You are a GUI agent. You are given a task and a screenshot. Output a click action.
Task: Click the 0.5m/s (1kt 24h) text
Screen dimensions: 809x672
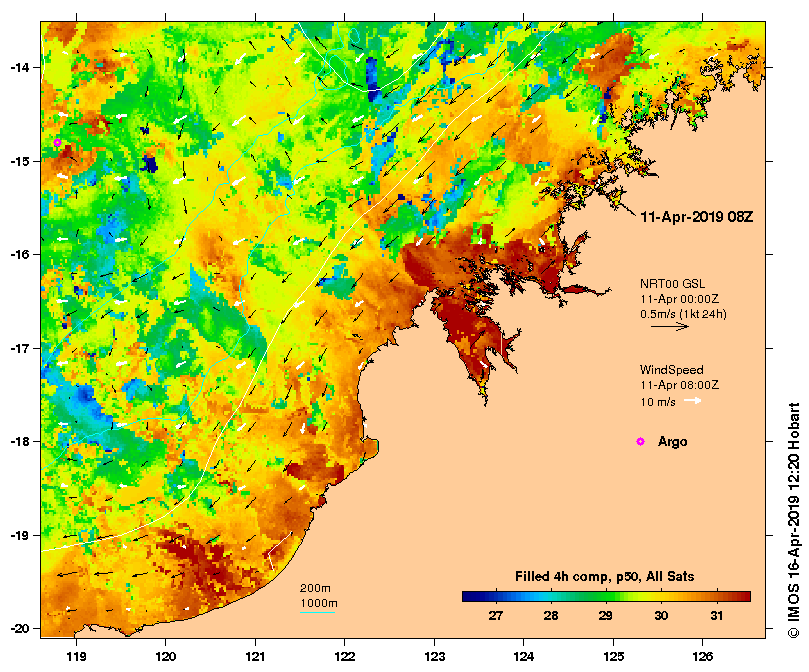[x=683, y=314]
